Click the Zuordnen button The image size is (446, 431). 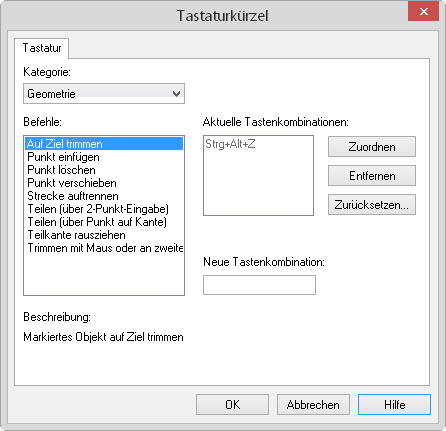[x=372, y=146]
